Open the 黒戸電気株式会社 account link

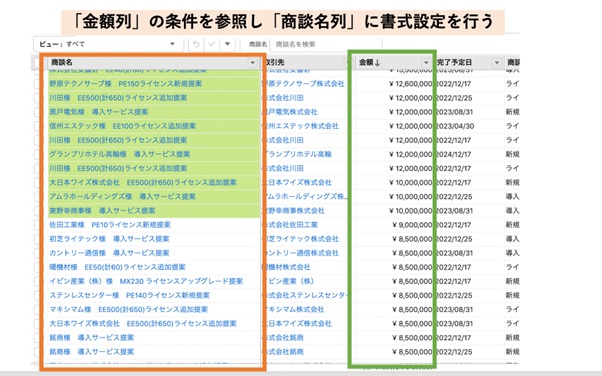(291, 112)
